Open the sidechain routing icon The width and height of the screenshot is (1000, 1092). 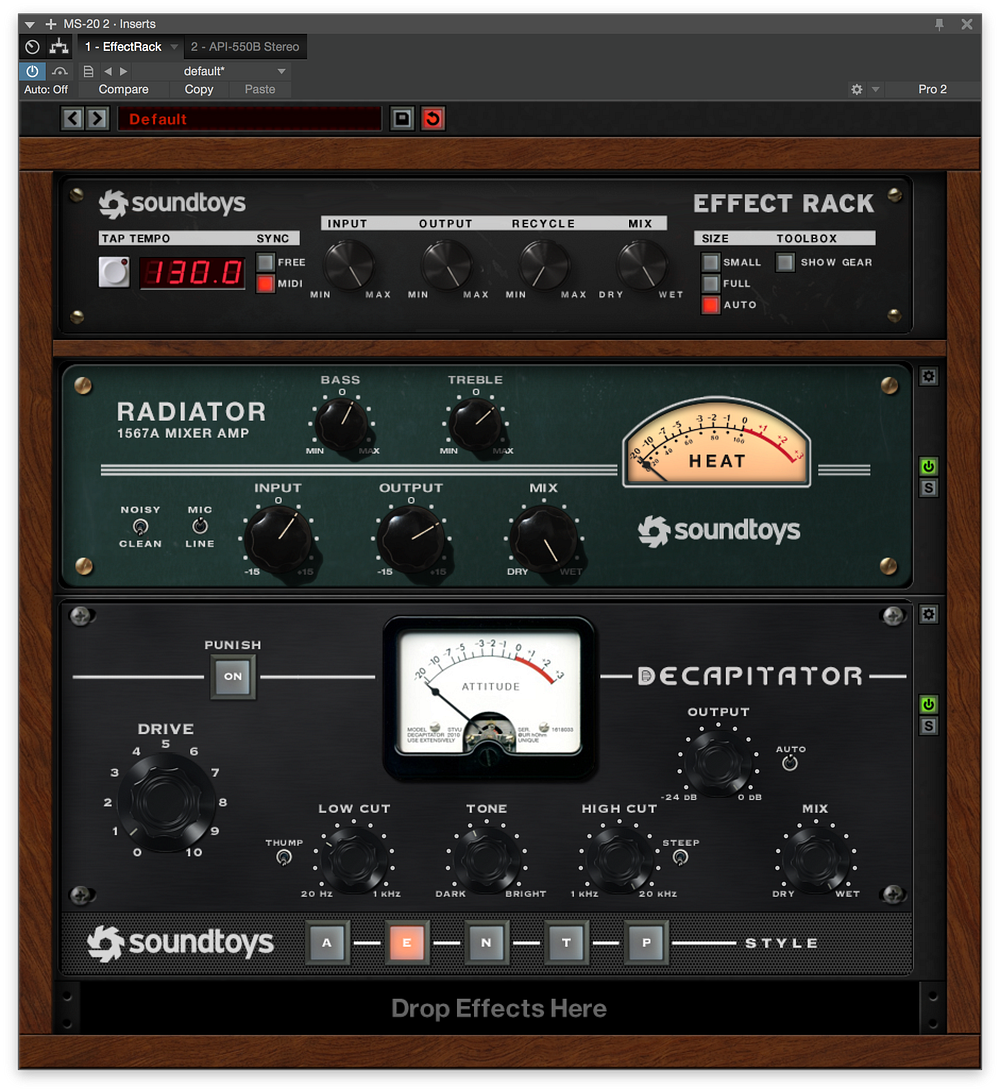tap(58, 47)
